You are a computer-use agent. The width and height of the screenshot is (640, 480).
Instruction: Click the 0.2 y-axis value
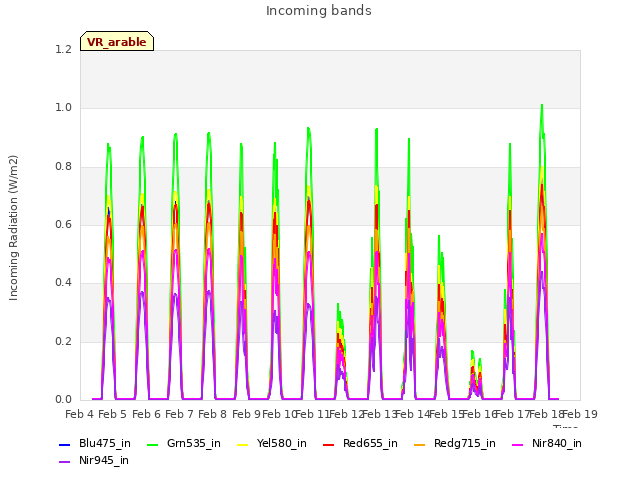[x=63, y=341]
